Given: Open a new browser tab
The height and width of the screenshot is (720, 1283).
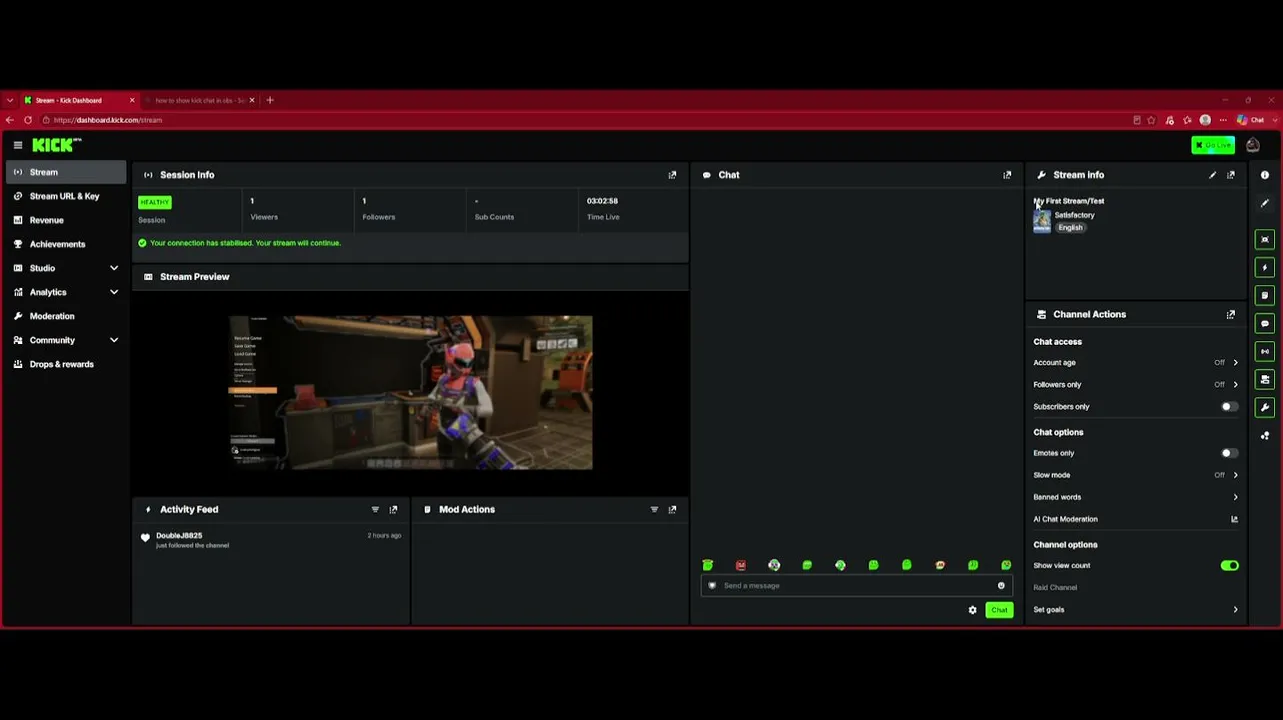Looking at the screenshot, I should click(x=270, y=100).
